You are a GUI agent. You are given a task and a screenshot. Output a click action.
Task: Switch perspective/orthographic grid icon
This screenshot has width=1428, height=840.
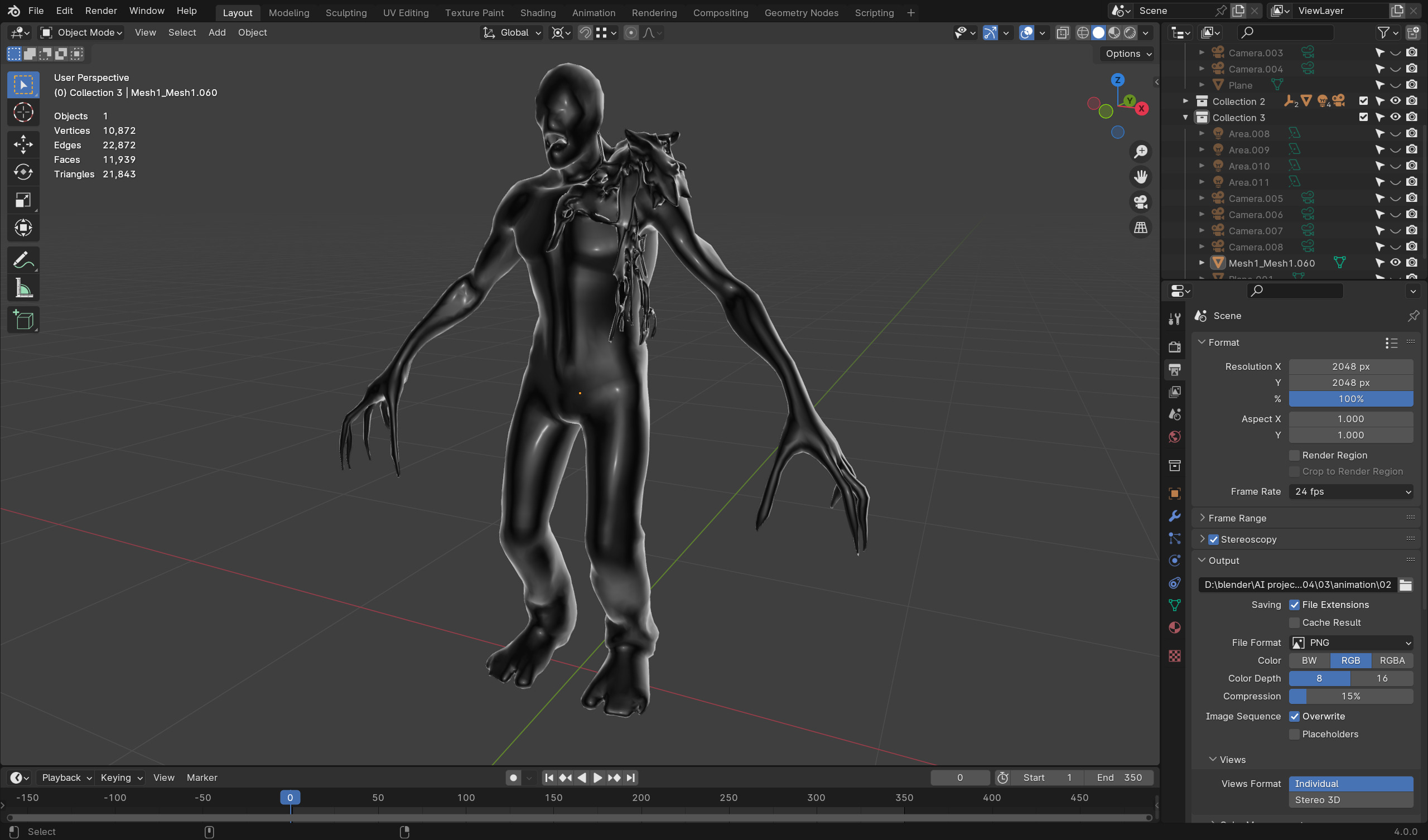coord(1140,228)
